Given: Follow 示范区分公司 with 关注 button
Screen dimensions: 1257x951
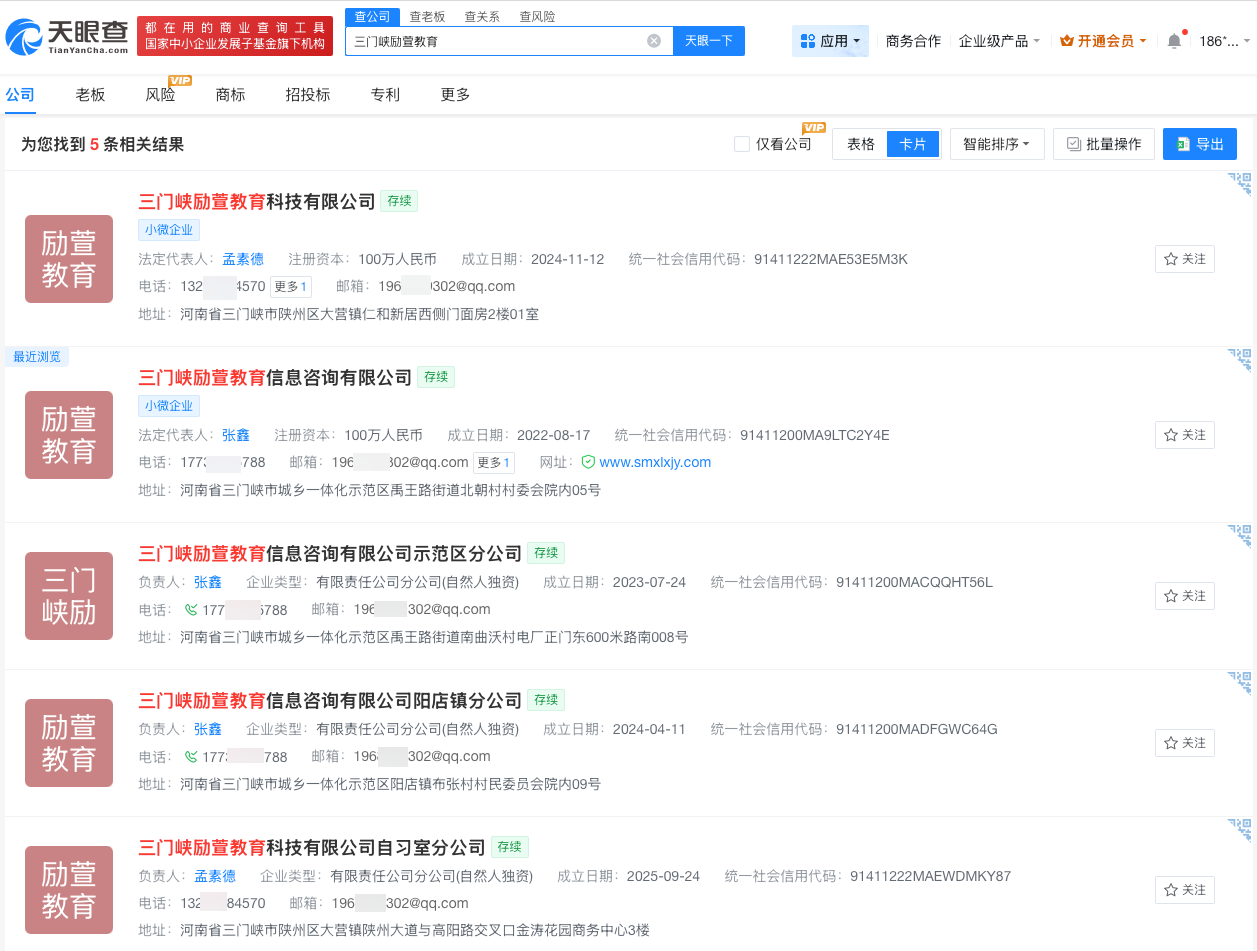Looking at the screenshot, I should pyautogui.click(x=1185, y=596).
